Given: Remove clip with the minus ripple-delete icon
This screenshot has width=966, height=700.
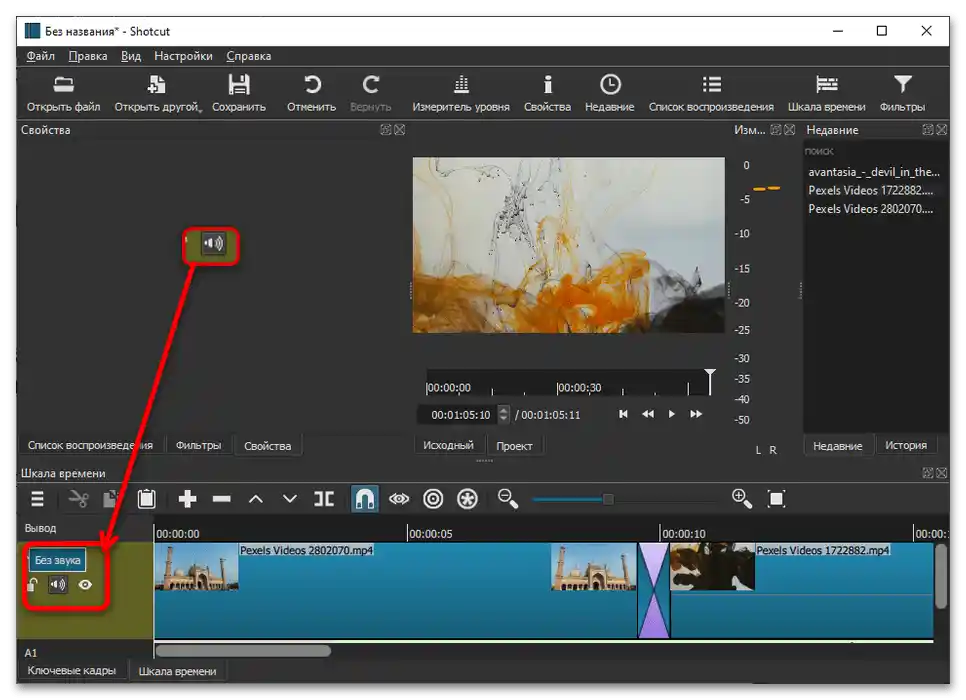Looking at the screenshot, I should pos(222,499).
